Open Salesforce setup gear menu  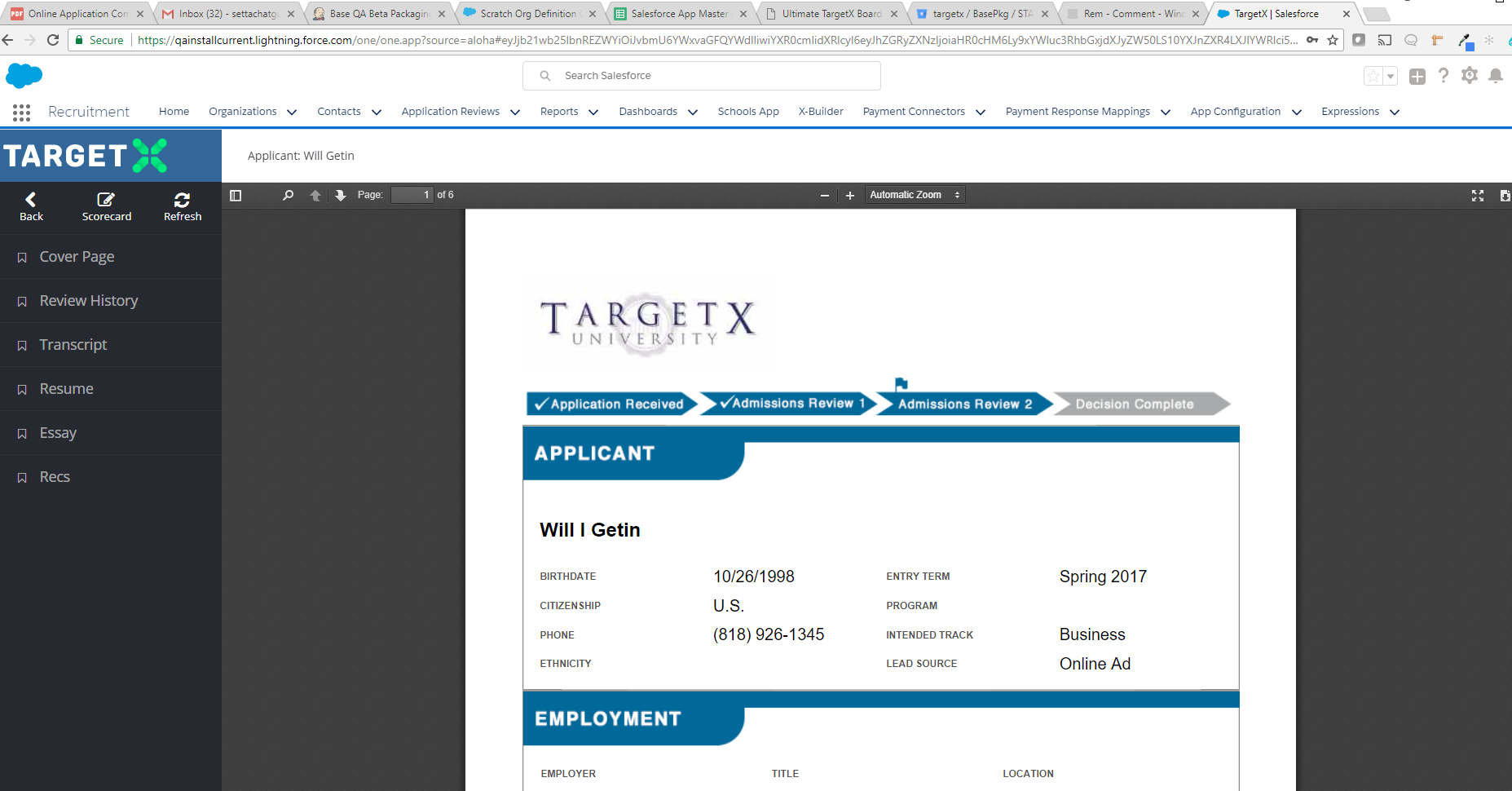tap(1469, 76)
